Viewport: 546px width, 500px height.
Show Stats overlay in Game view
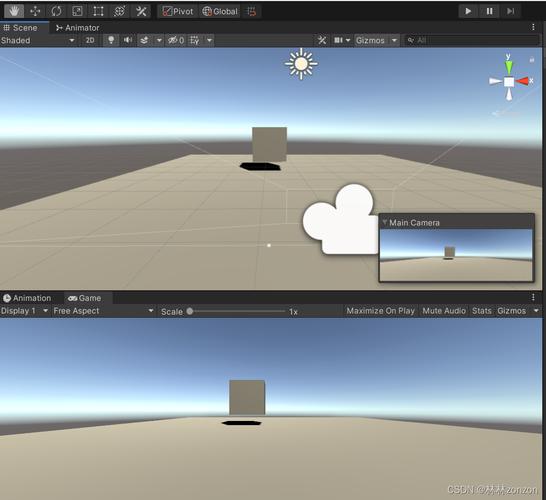(x=482, y=311)
